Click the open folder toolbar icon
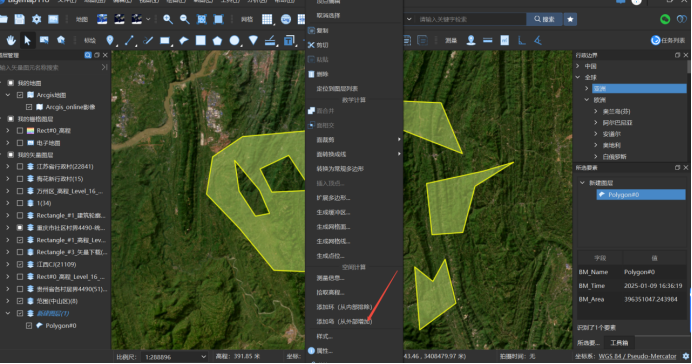 (x=4, y=19)
